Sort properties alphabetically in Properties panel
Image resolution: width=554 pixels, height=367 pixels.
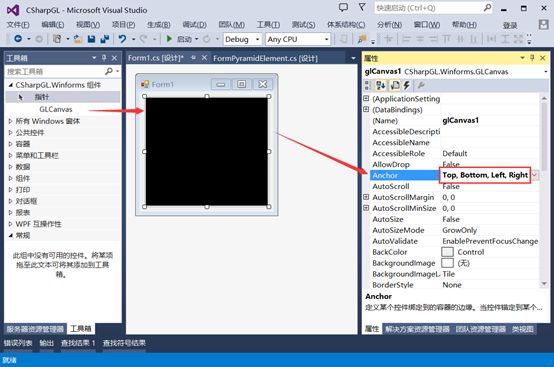tap(381, 85)
